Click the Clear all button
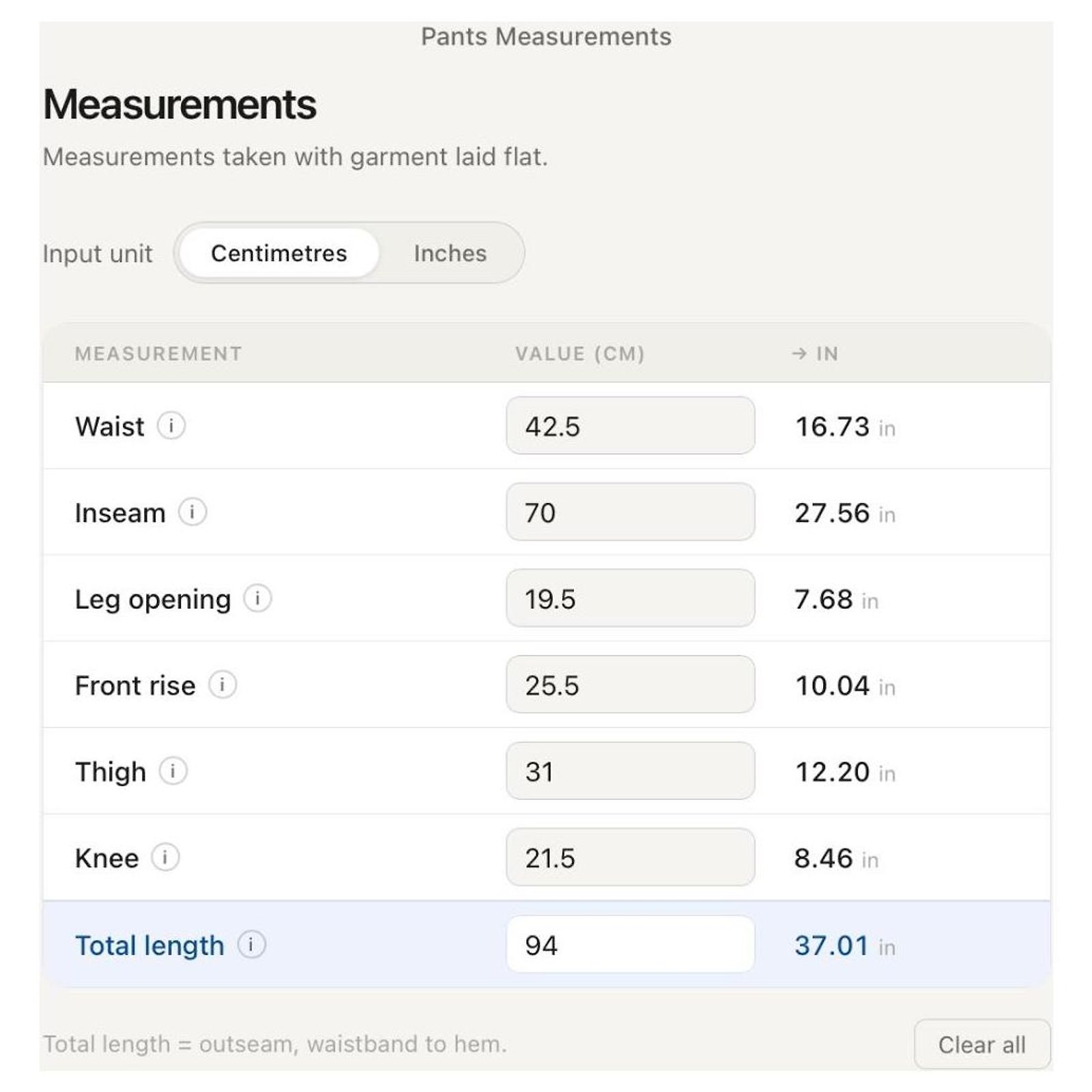Image resolution: width=1092 pixels, height=1092 pixels. 982,1044
